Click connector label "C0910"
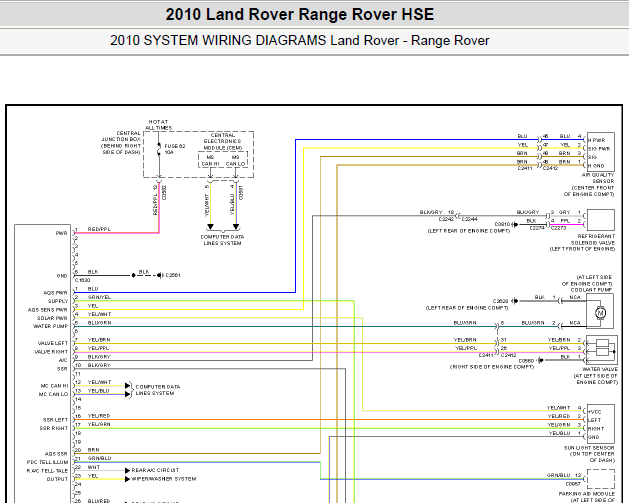Image resolution: width=629 pixels, height=503 pixels. tap(502, 224)
